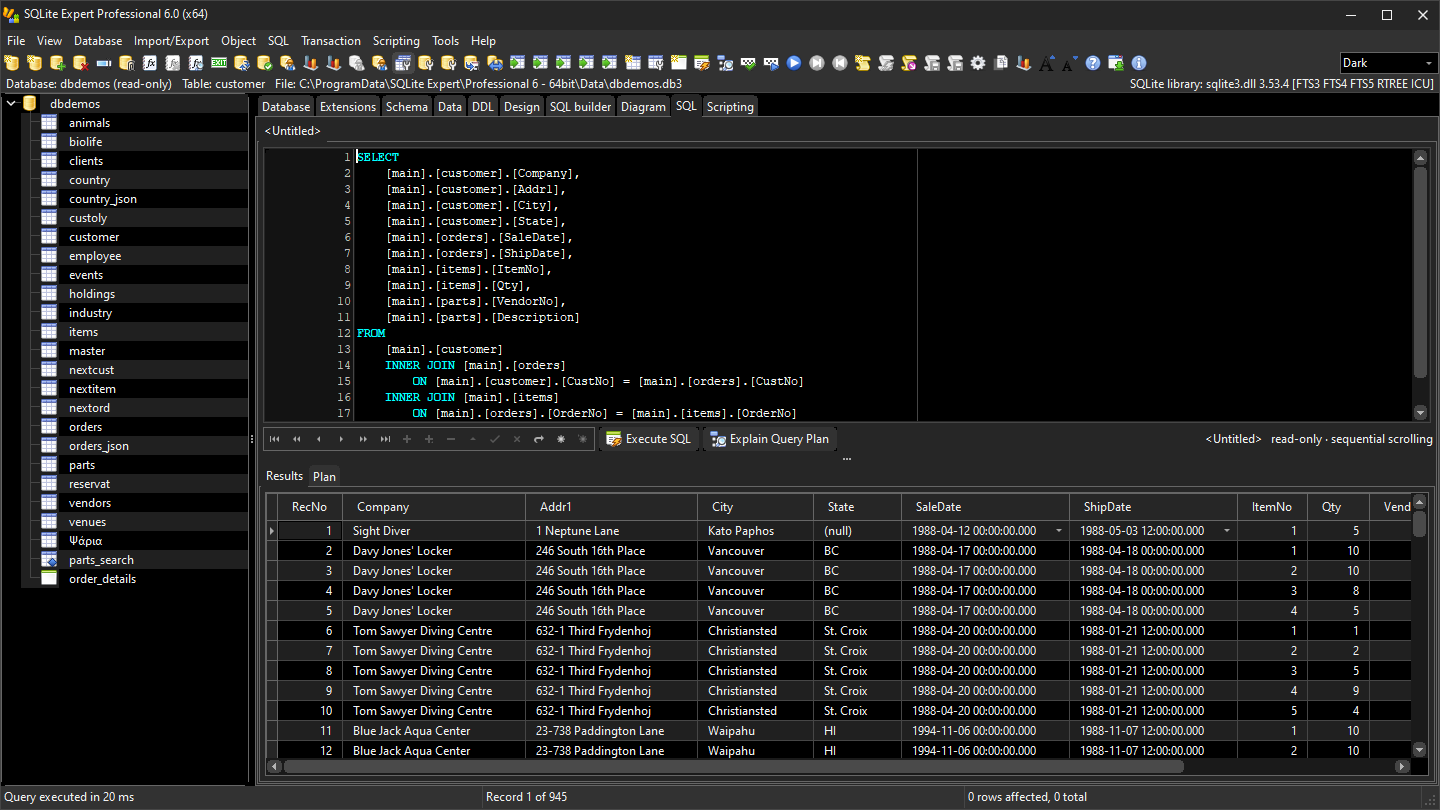Click the blue play button in main toolbar
Screen dimensions: 1440x810
pyautogui.click(x=794, y=63)
